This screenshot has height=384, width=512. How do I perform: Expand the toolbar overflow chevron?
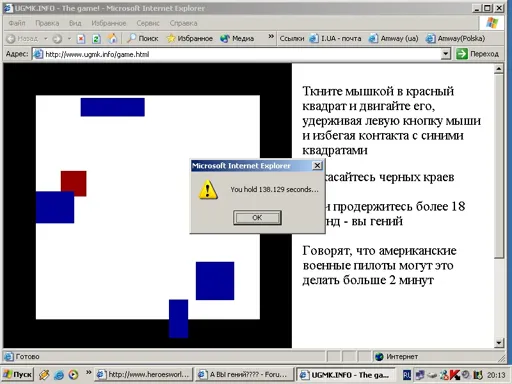click(271, 36)
